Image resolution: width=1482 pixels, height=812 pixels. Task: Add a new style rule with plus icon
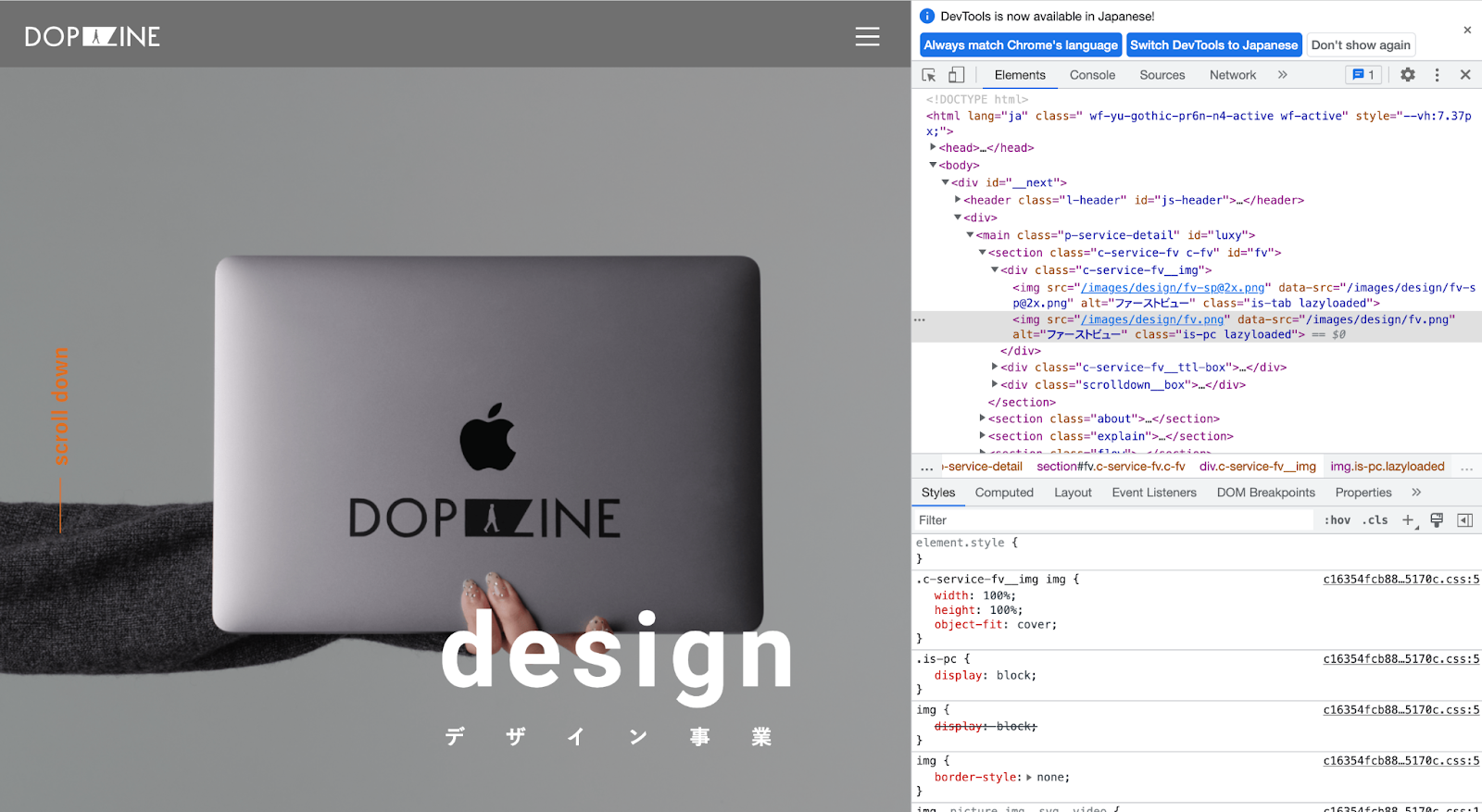tap(1409, 520)
